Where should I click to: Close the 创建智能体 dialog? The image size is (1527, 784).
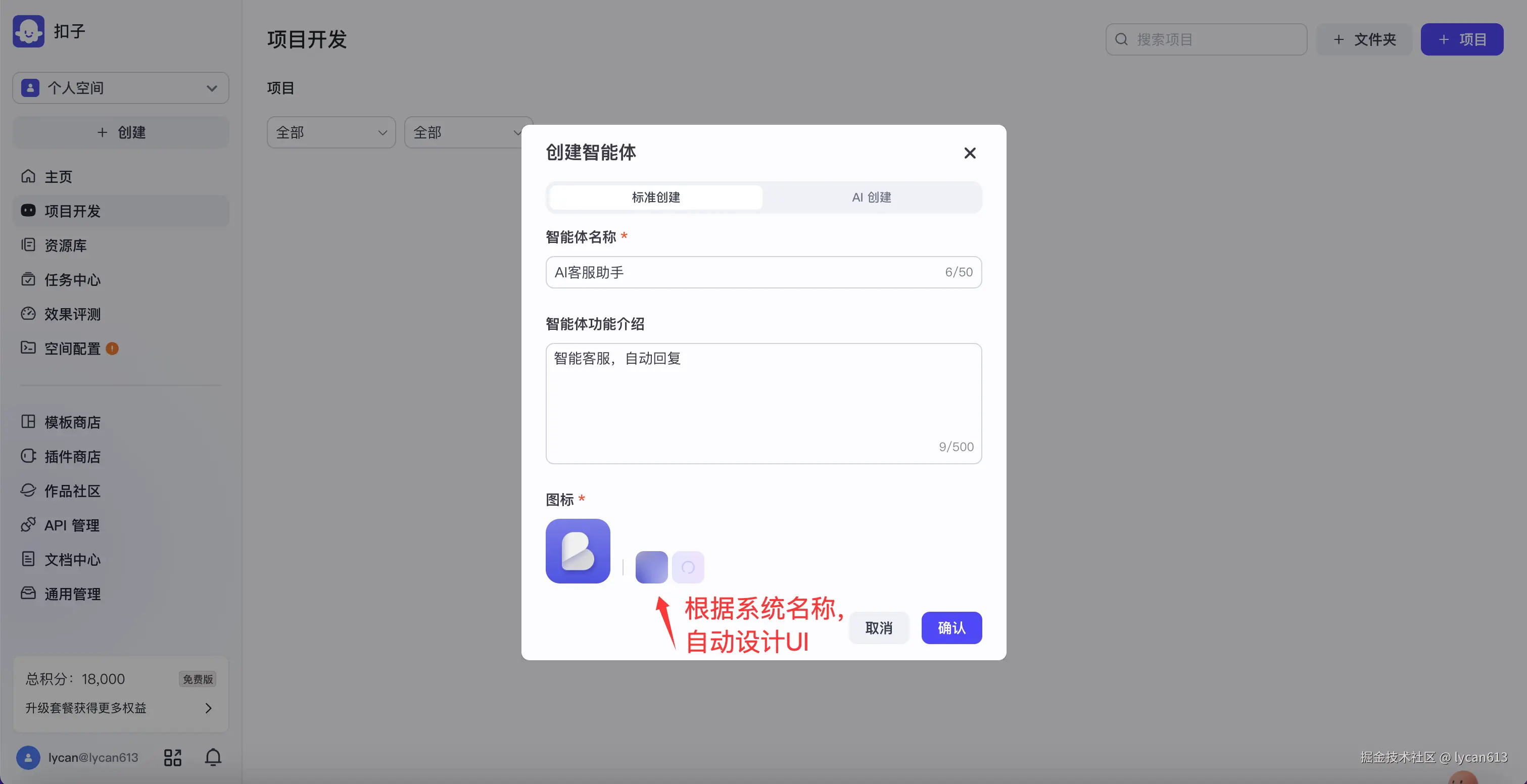[969, 153]
